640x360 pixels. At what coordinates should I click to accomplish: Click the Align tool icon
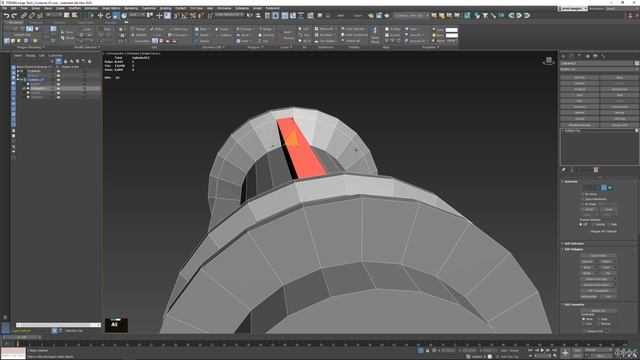pyautogui.click(x=258, y=16)
